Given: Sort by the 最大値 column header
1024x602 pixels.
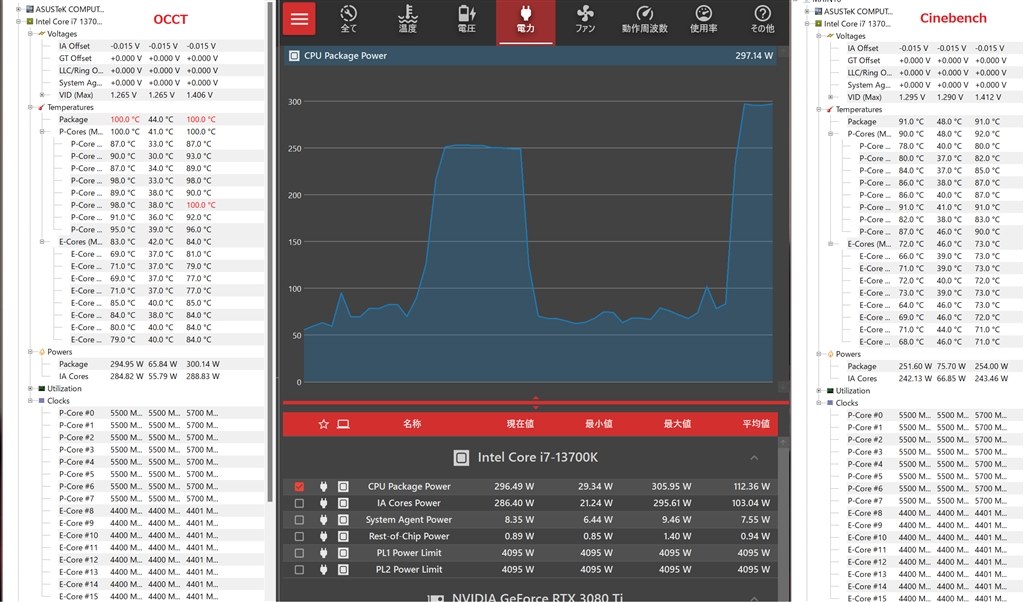Looking at the screenshot, I should (677, 424).
